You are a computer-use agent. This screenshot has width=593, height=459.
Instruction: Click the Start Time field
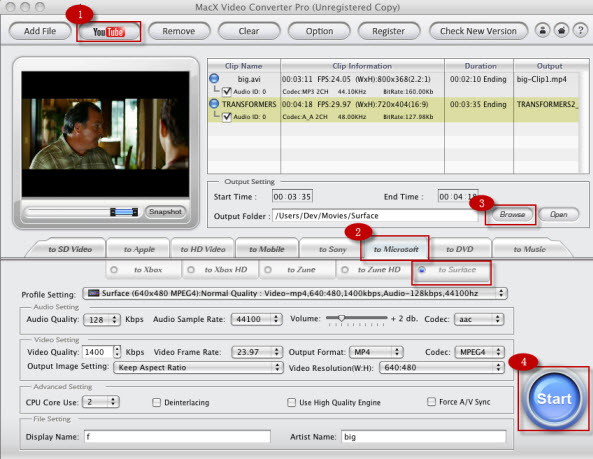(x=292, y=197)
